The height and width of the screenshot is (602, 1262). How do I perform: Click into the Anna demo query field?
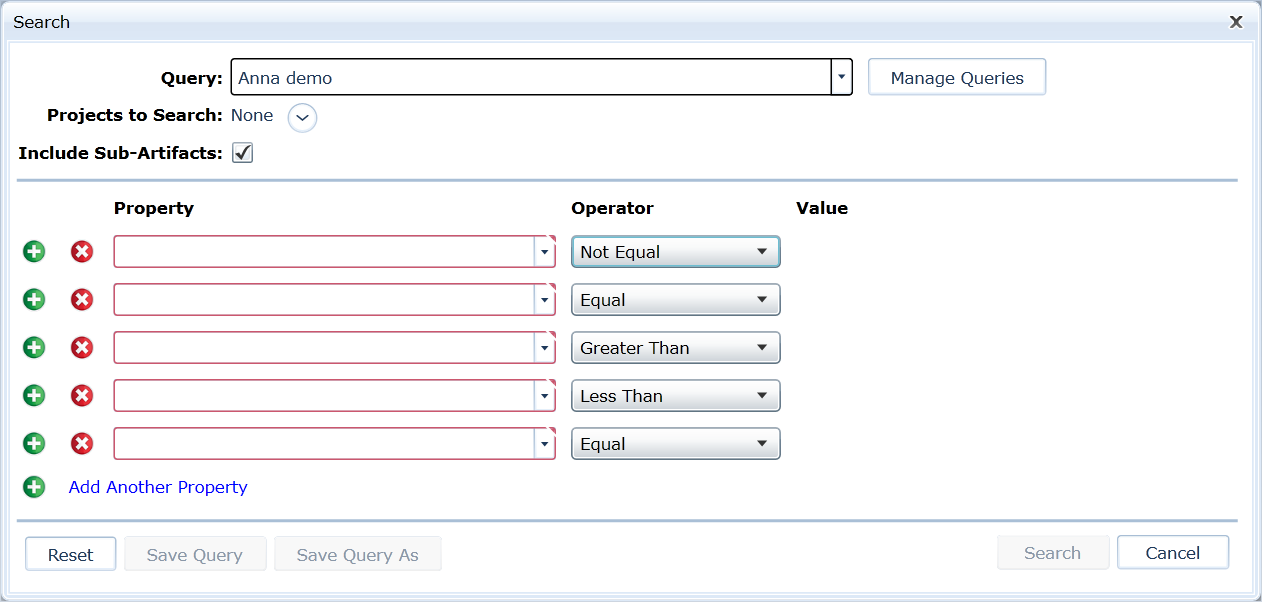click(531, 77)
